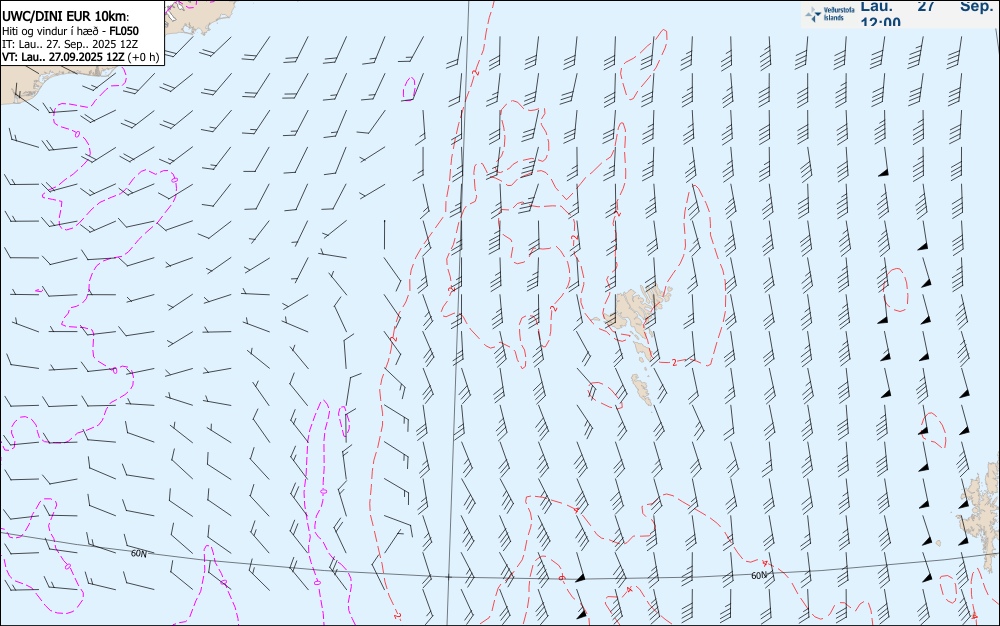Click the 'IT: Lau.. 27. Sep.. 2025 12Z' line

click(70, 44)
